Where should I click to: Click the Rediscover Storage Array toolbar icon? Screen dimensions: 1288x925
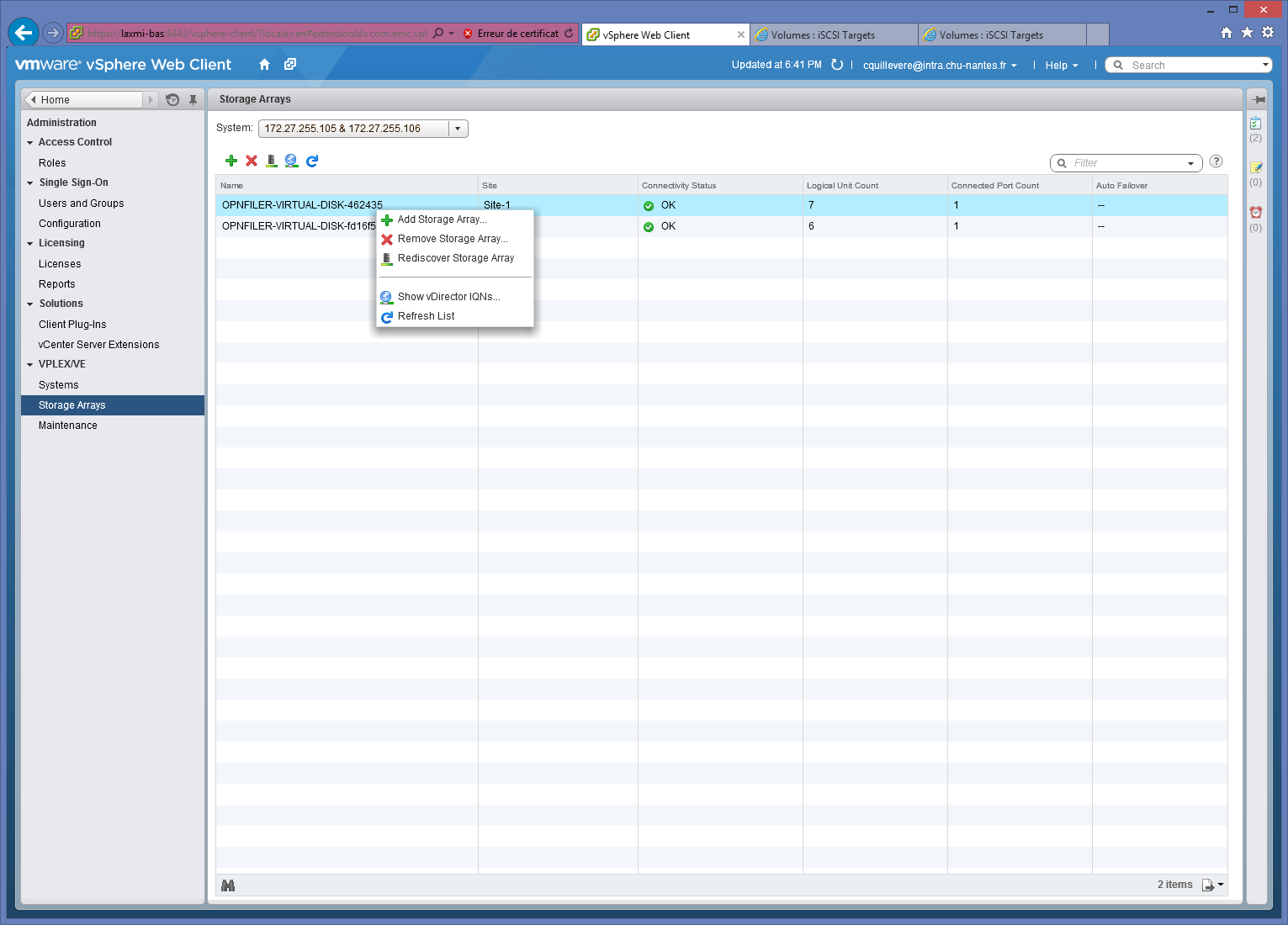pos(271,161)
